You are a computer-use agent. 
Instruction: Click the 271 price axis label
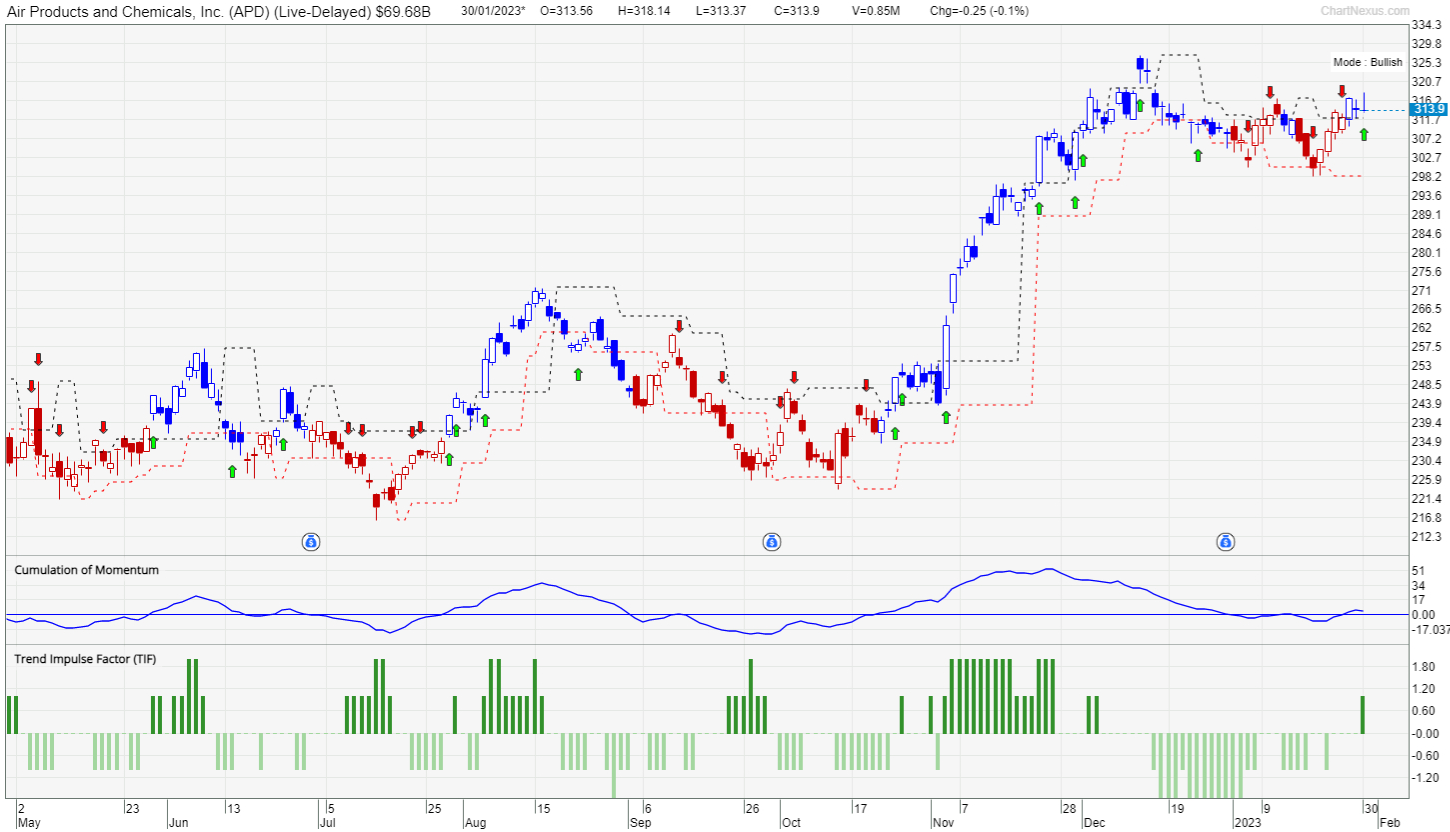pos(1419,290)
